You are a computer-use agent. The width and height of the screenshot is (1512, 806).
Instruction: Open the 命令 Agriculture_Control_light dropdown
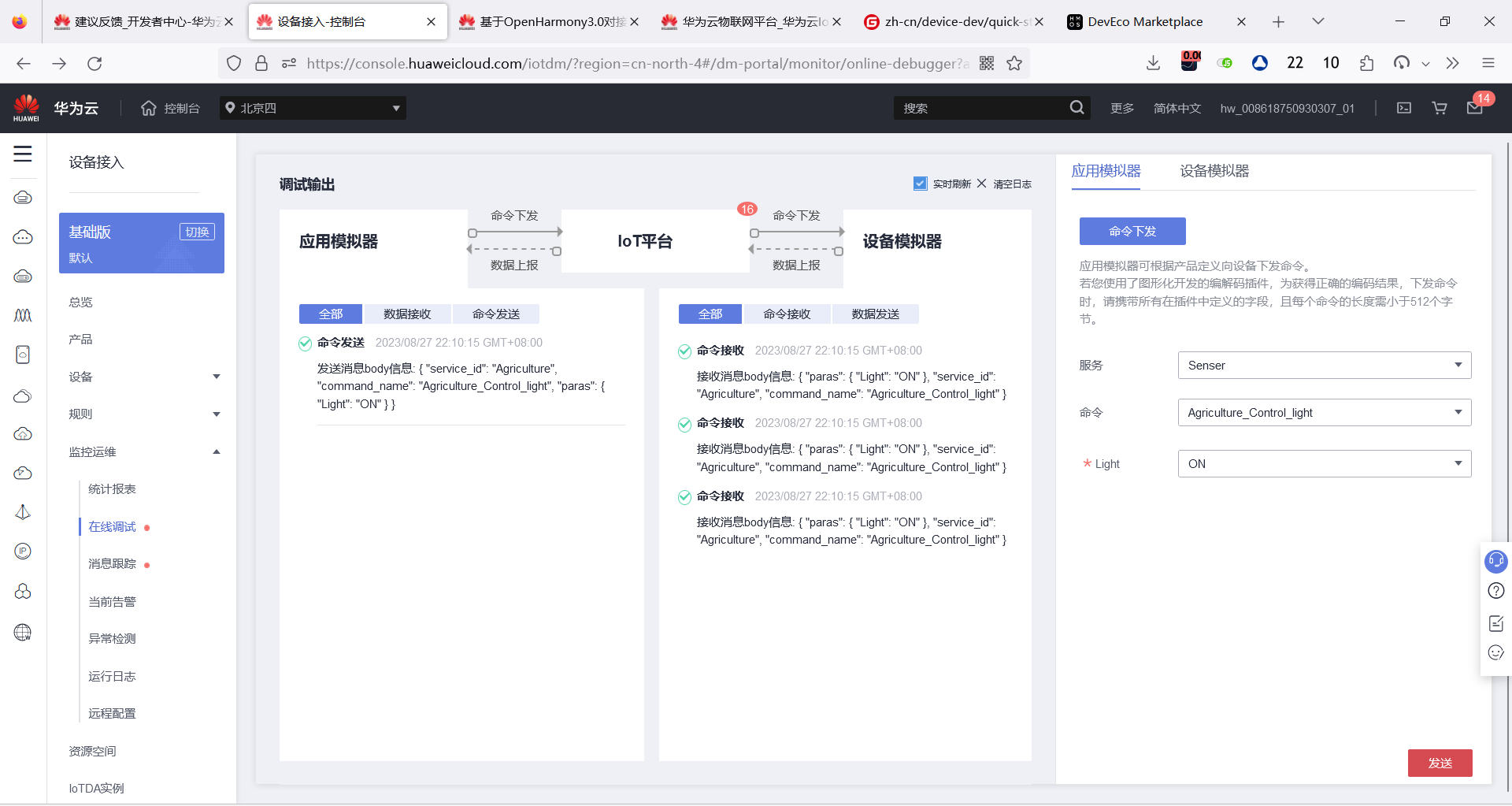point(1325,413)
